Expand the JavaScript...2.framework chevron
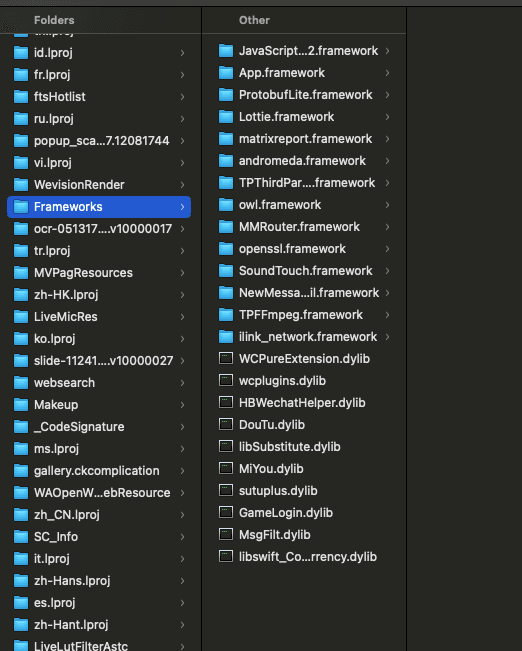 (387, 51)
